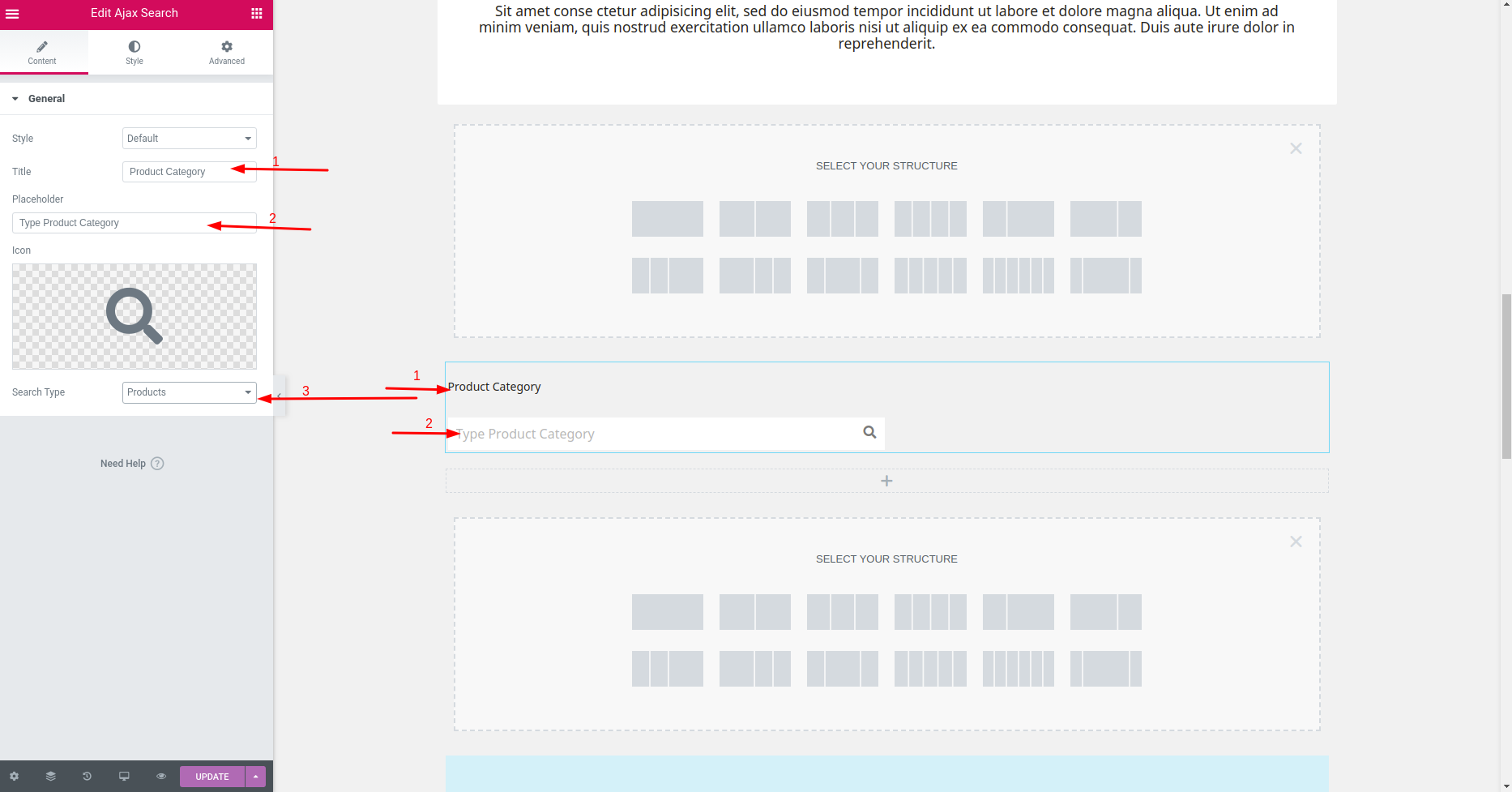Viewport: 1512px width, 792px height.
Task: Click the Product Category widget title
Action: pos(494,387)
